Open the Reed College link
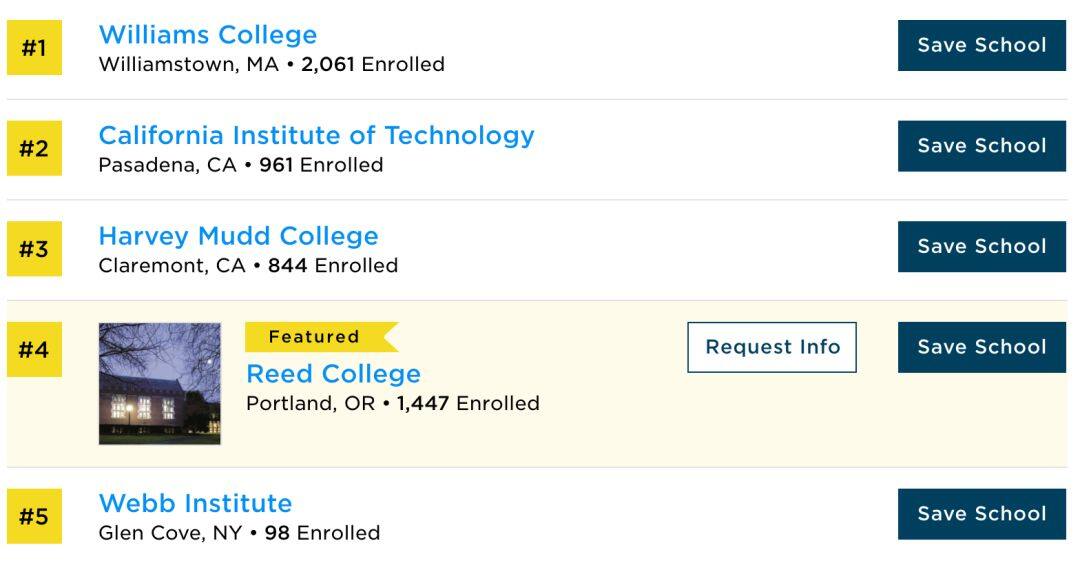1080x561 pixels. tap(333, 374)
